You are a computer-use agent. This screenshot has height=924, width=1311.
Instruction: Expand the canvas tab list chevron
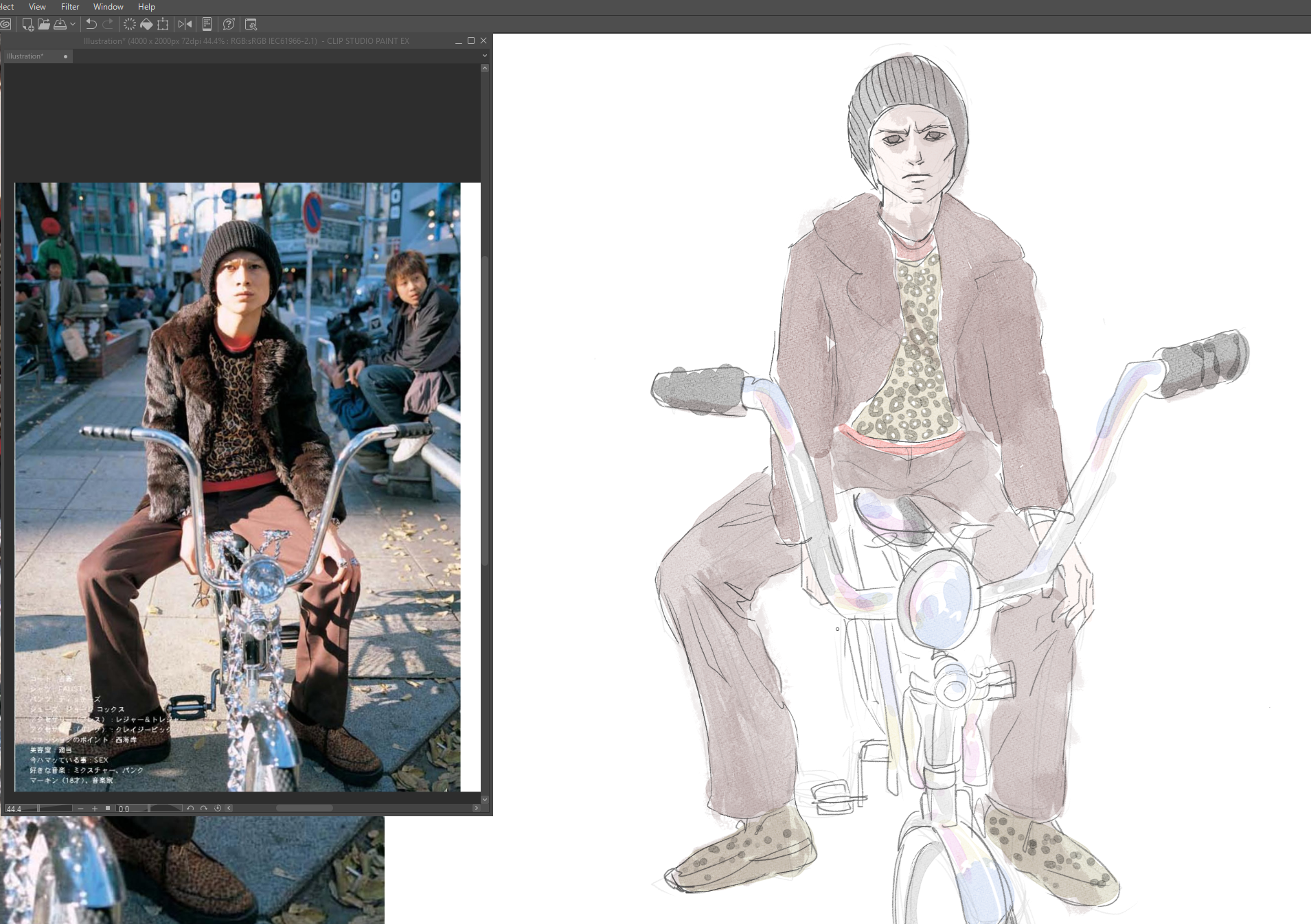click(x=484, y=56)
